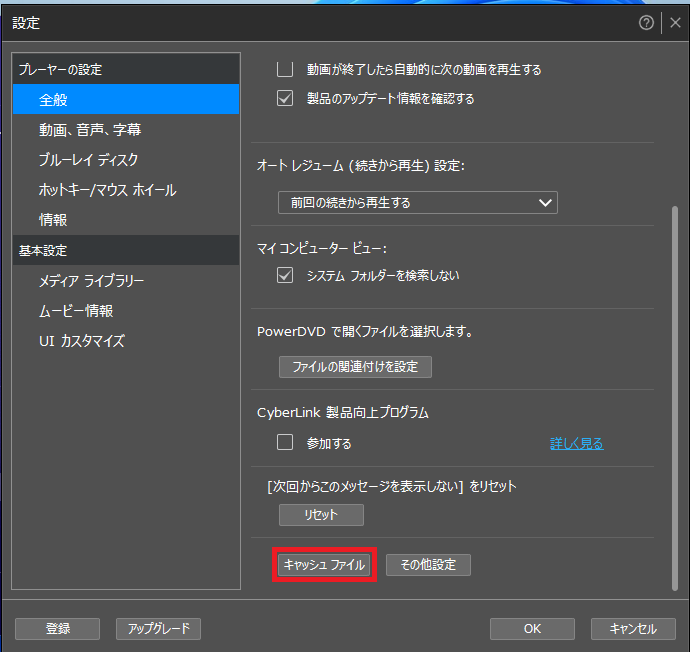690x652 pixels.
Task: Close the 設定 dialog with X
Action: coord(675,22)
